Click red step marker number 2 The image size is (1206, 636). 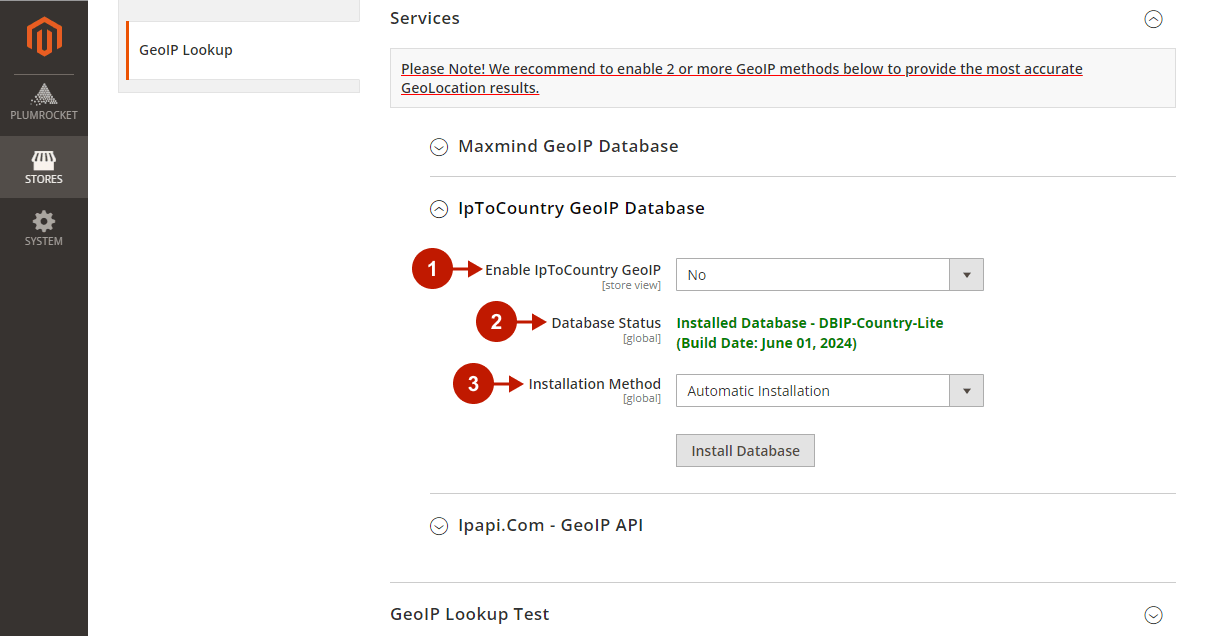tap(496, 322)
